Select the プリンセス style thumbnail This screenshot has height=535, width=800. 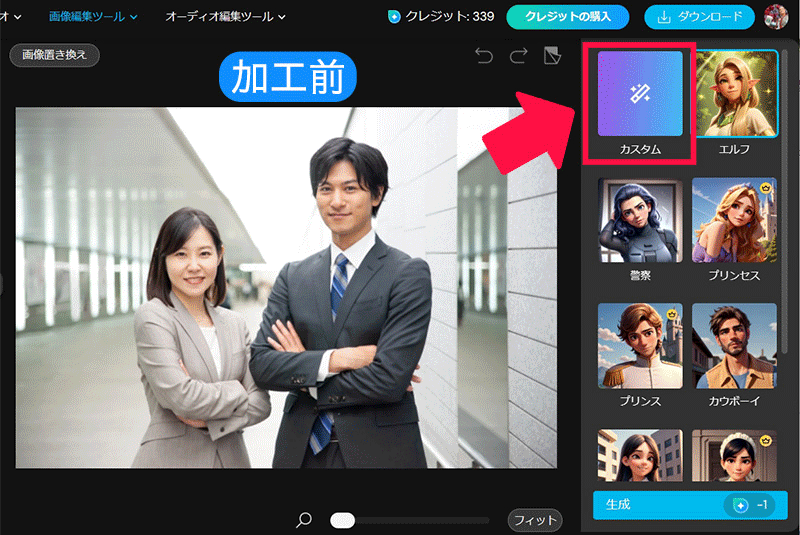pyautogui.click(x=735, y=220)
